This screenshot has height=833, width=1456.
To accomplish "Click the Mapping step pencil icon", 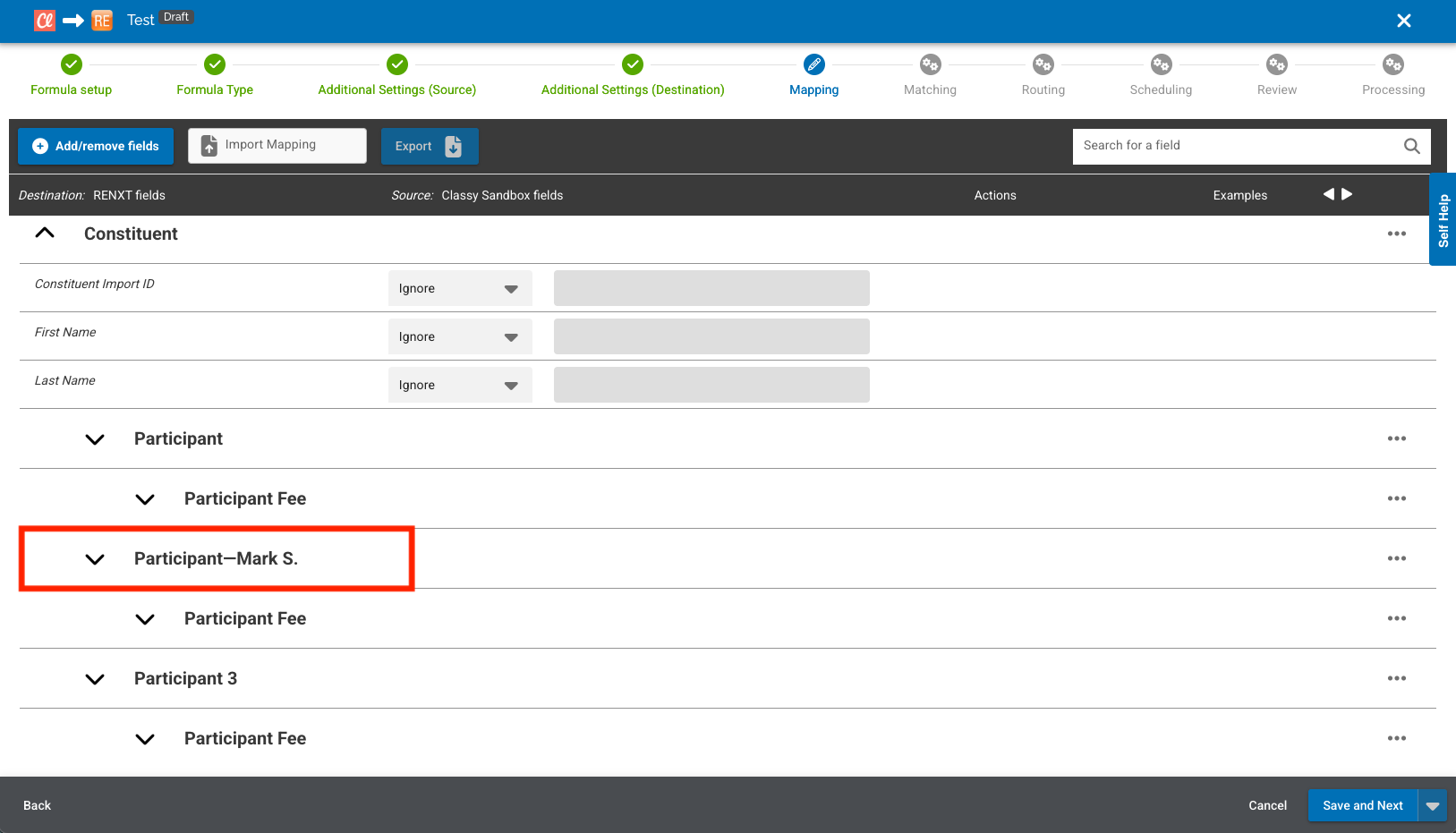I will (x=813, y=64).
